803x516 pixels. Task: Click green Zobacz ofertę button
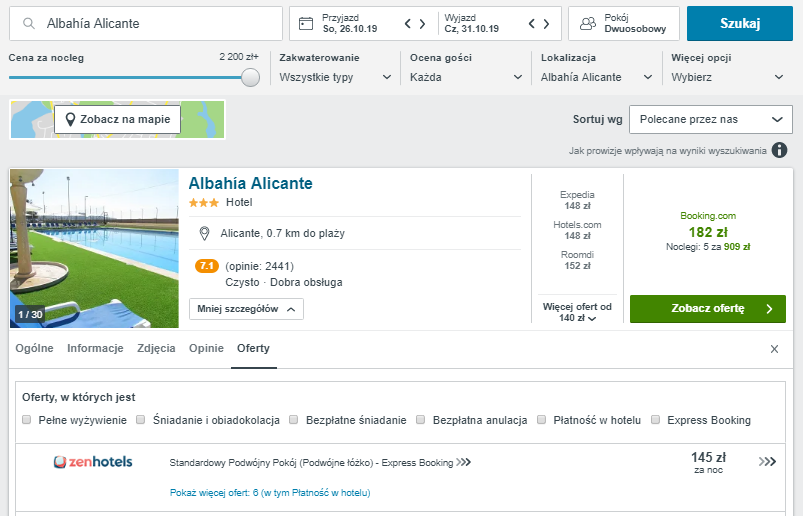[x=708, y=309]
